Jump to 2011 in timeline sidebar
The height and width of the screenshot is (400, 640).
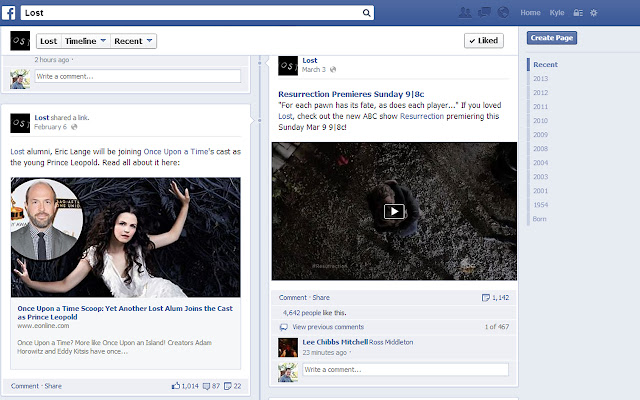pyautogui.click(x=540, y=107)
